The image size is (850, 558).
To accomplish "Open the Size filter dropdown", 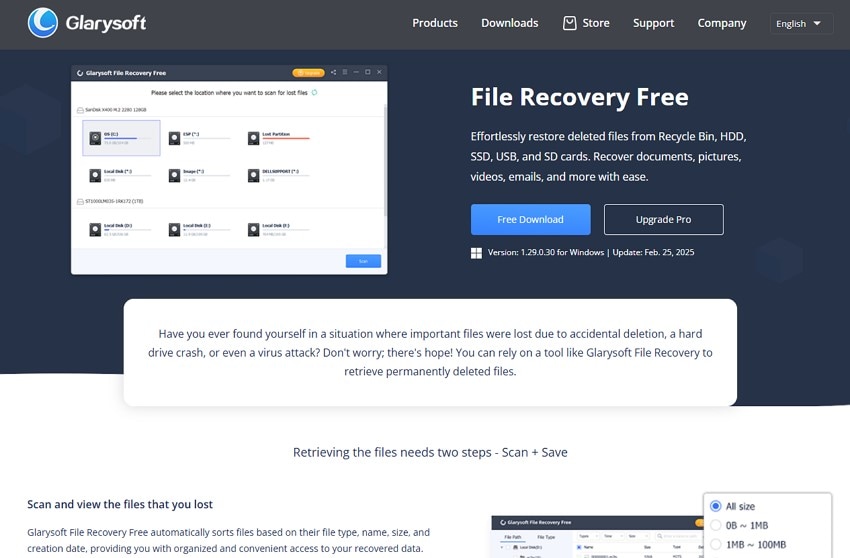I will click(638, 536).
